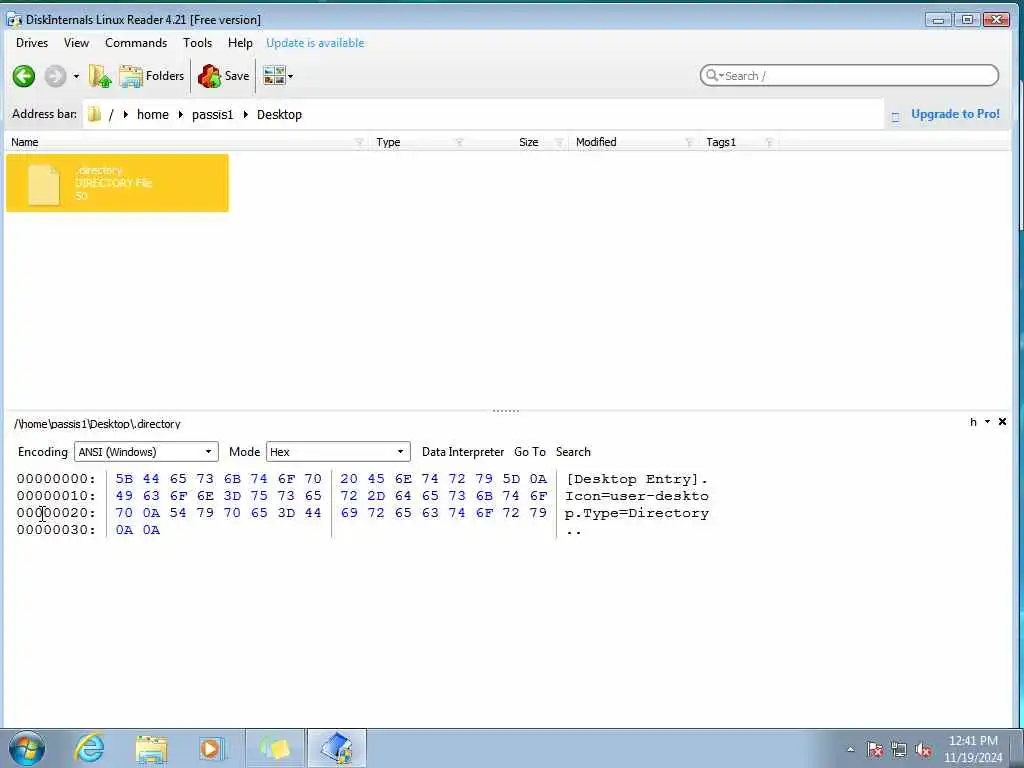Open filter icon on Tags1 column
This screenshot has height=768, width=1024.
click(x=769, y=142)
